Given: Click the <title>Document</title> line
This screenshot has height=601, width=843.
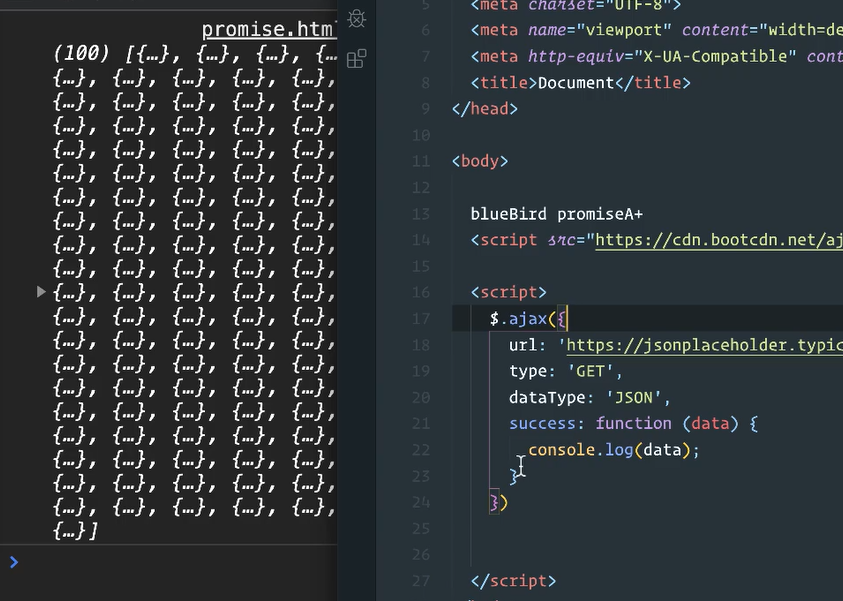Looking at the screenshot, I should 580,83.
